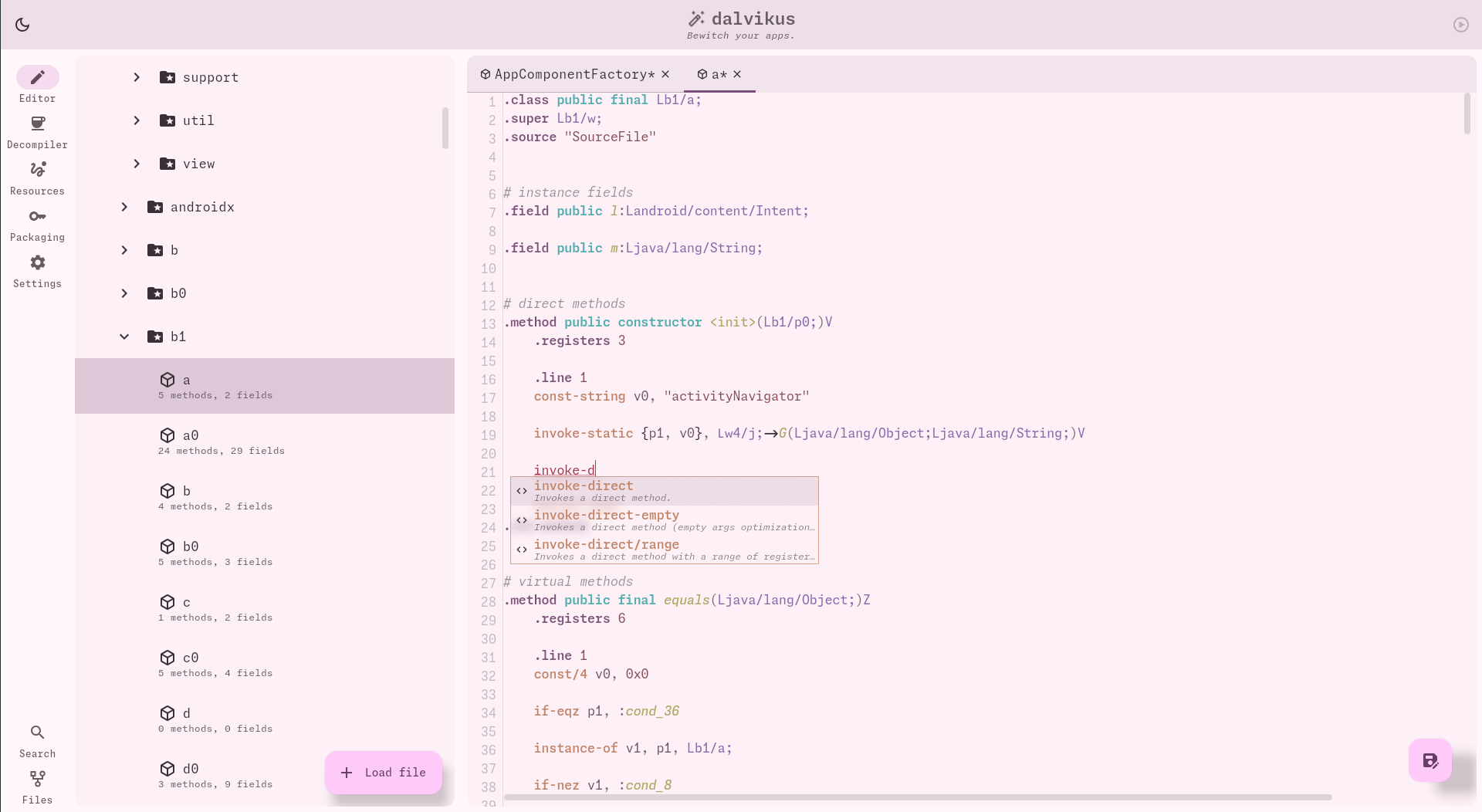Click the run play button at top right
The width and height of the screenshot is (1482, 812).
1460,25
